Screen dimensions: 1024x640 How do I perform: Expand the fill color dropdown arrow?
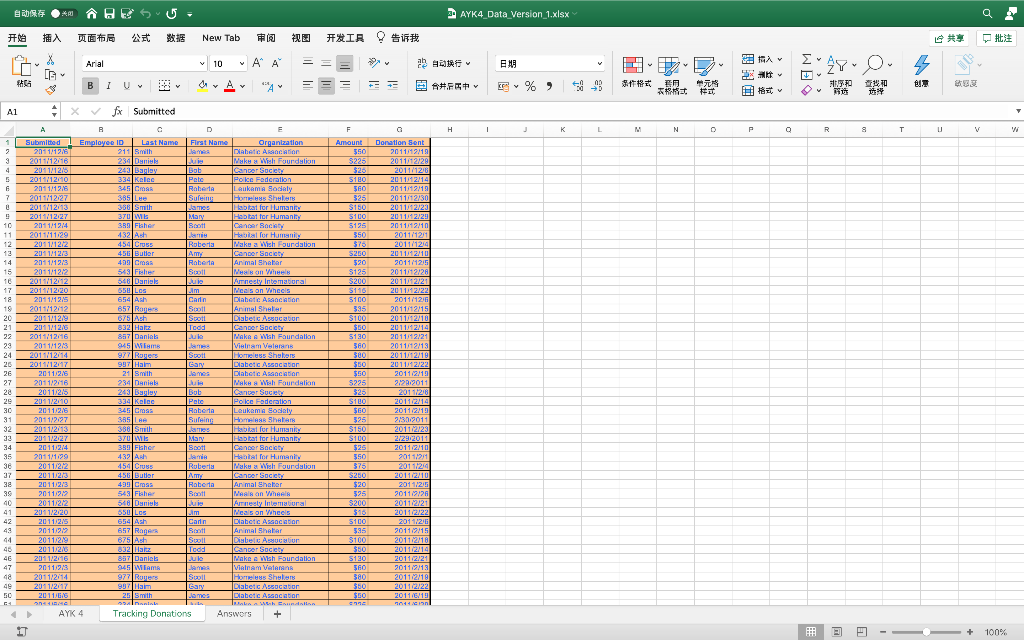(x=215, y=88)
